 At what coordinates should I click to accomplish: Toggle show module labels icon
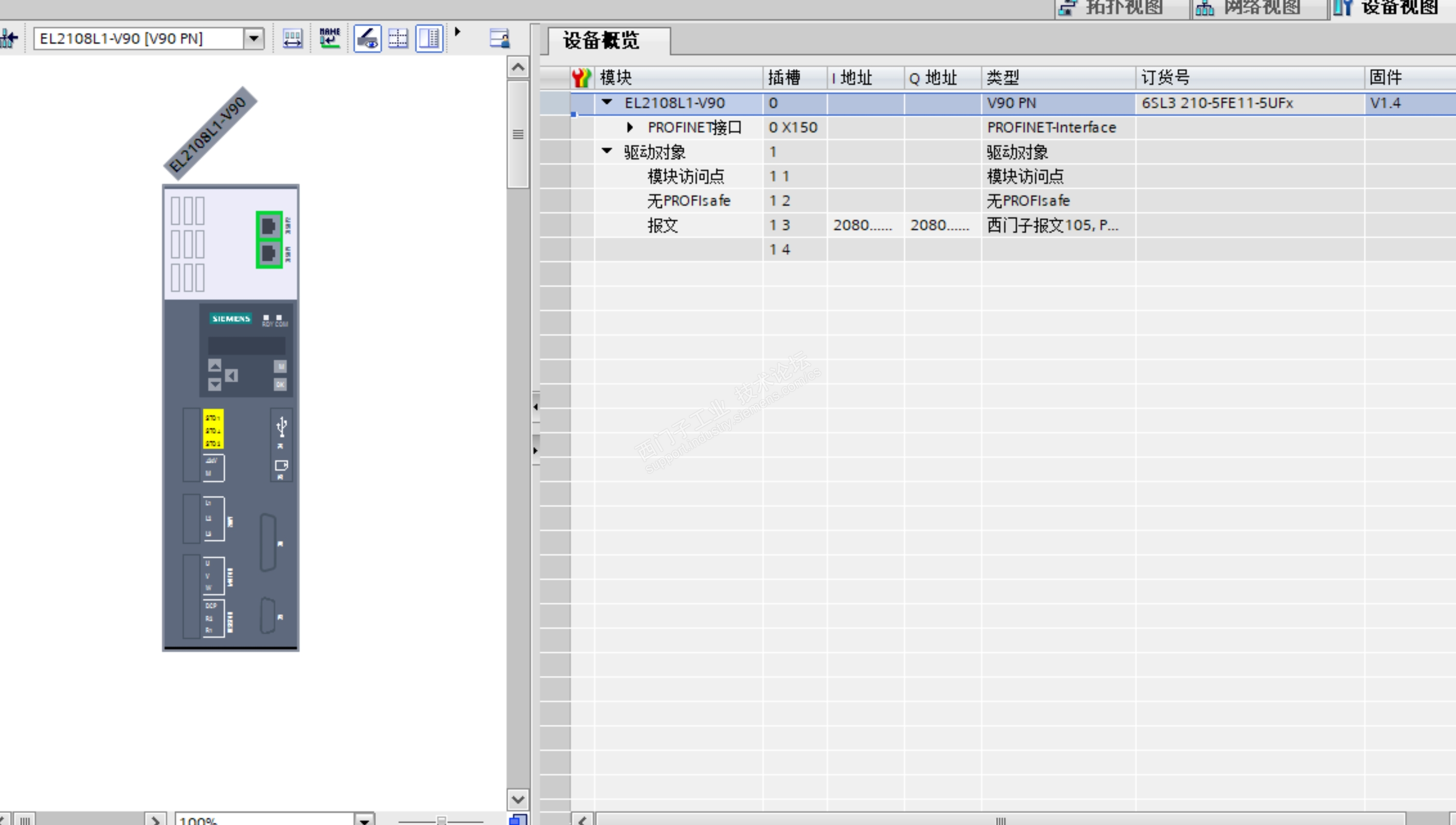[x=367, y=39]
